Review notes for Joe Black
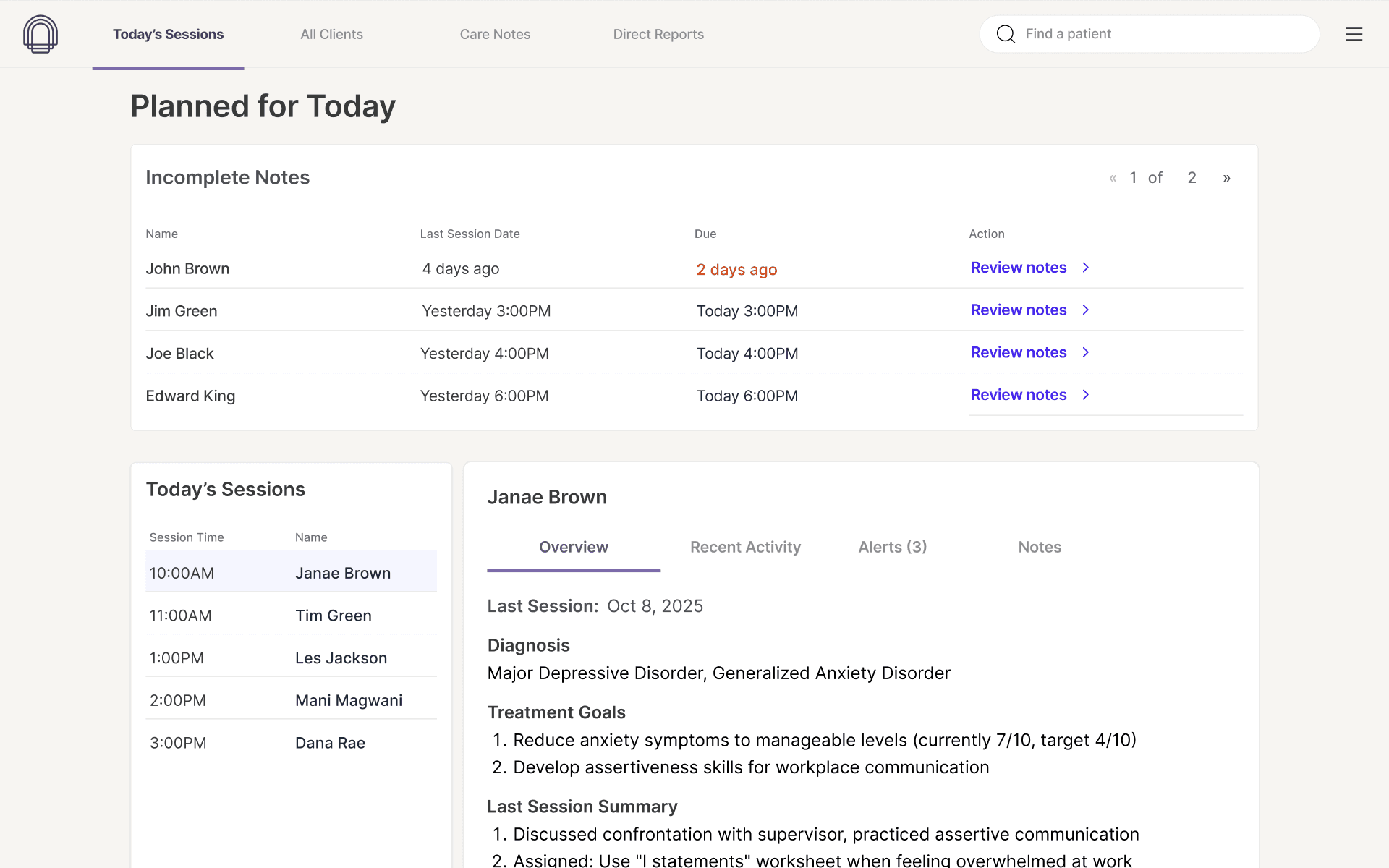This screenshot has height=868, width=1389. click(1018, 352)
